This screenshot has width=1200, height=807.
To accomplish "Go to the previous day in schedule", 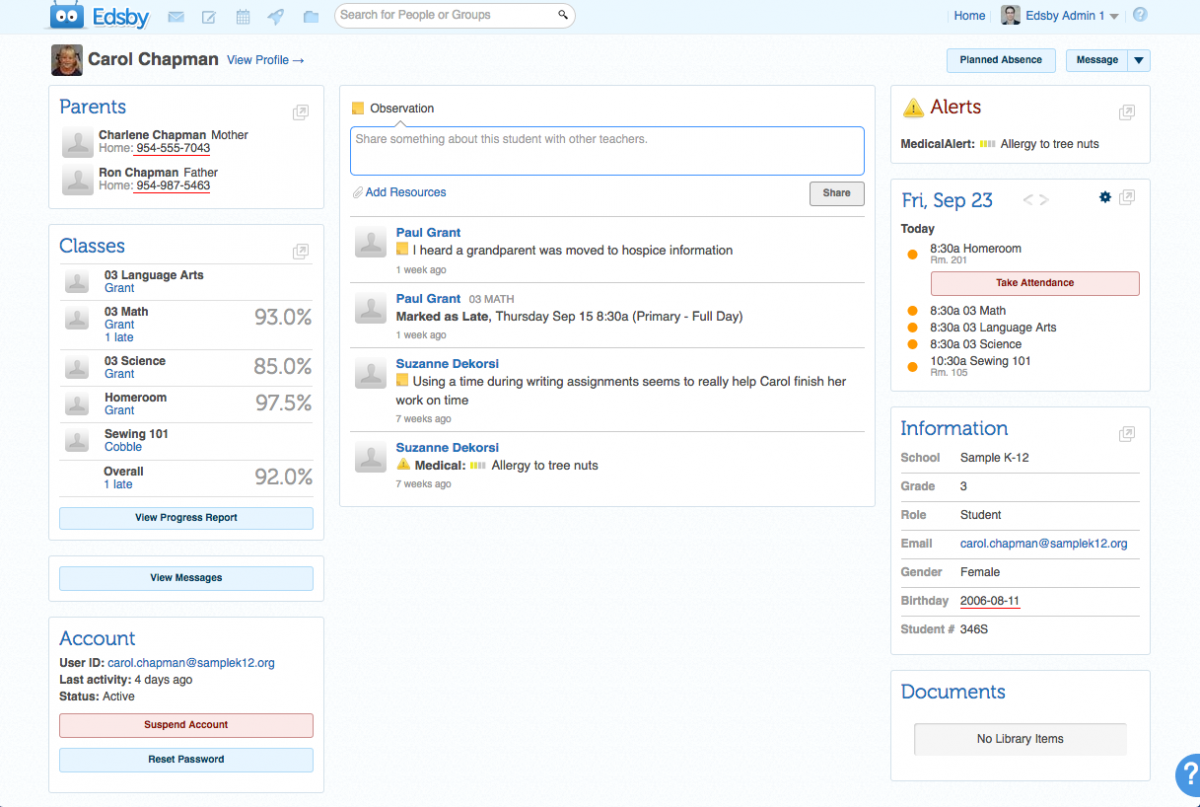I will point(1027,200).
